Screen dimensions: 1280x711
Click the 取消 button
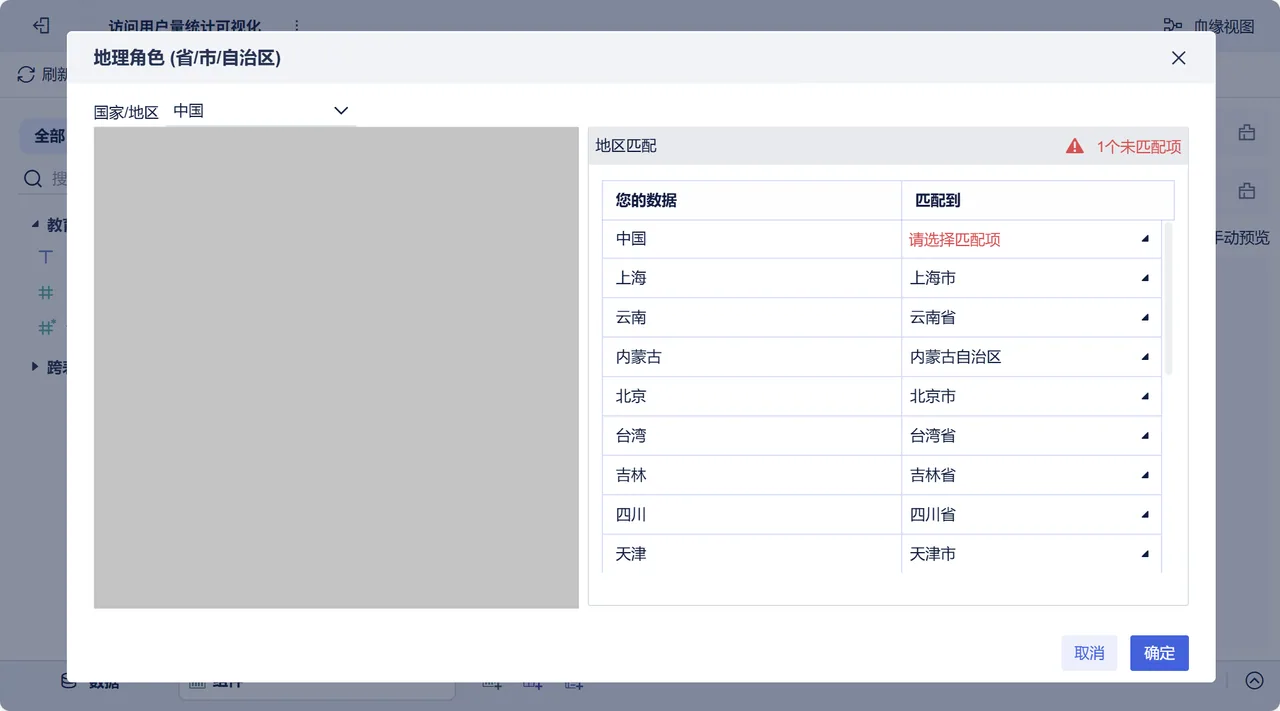point(1089,653)
